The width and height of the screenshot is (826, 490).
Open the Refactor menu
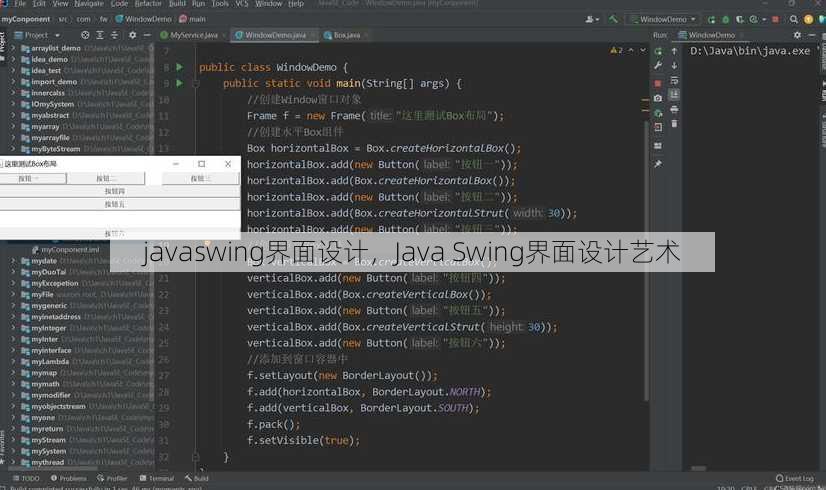(x=148, y=4)
